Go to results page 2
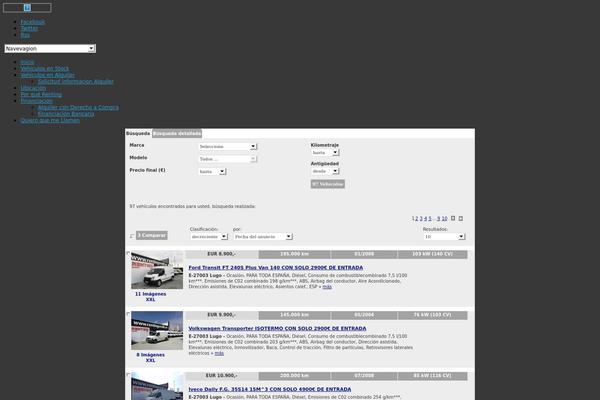Image resolution: width=600 pixels, height=400 pixels. [417, 219]
